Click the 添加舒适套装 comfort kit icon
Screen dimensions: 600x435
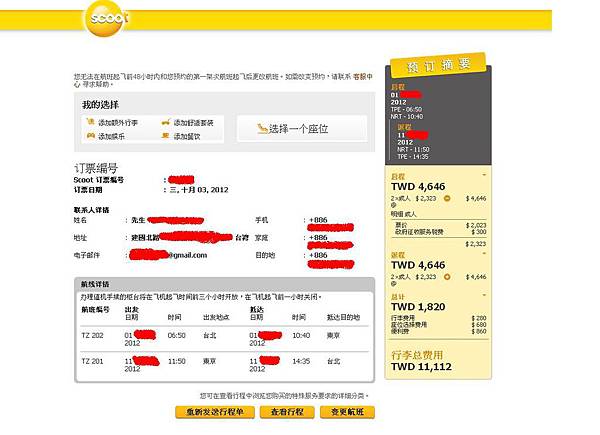click(x=166, y=122)
